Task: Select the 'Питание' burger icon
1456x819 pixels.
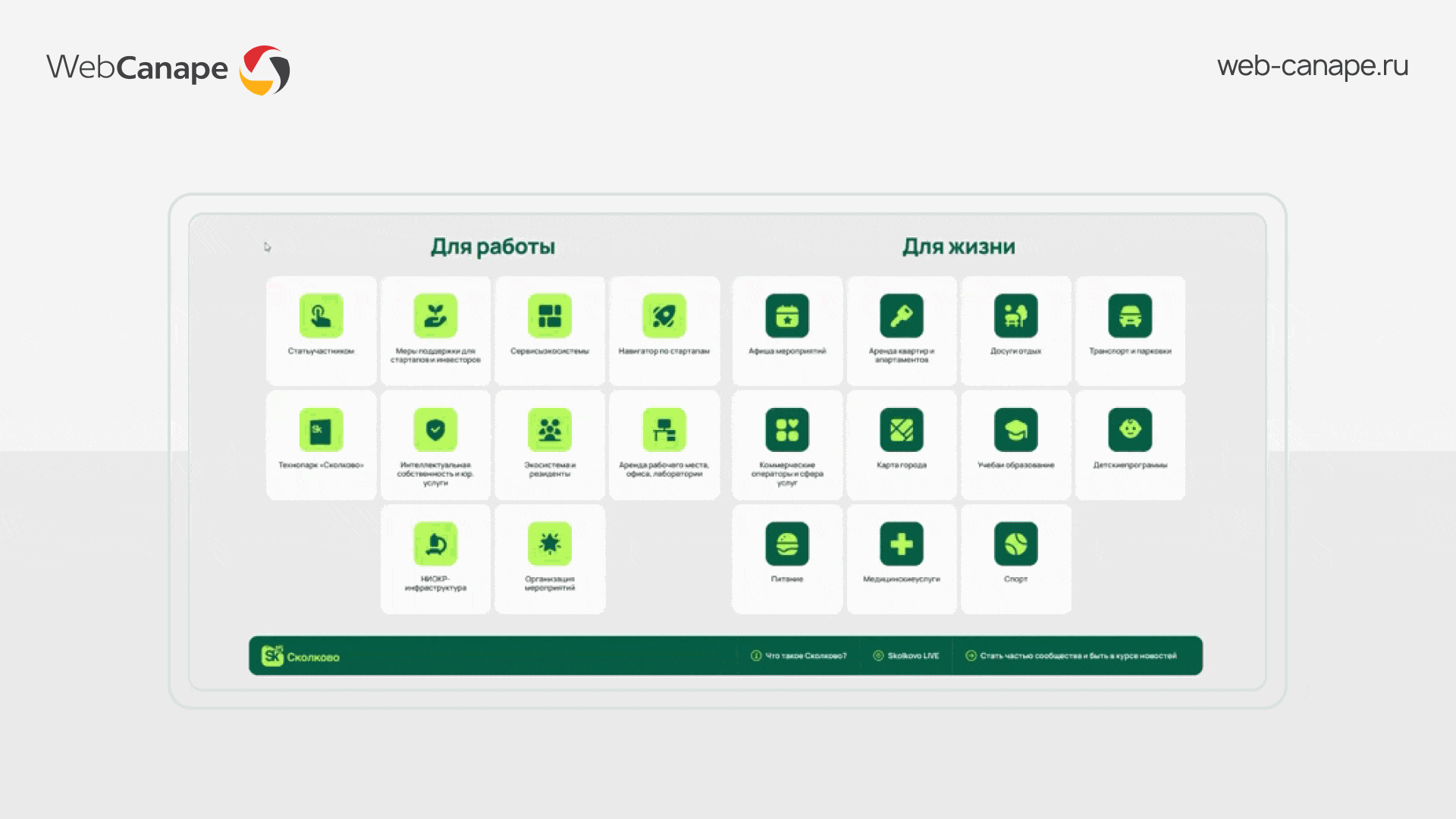Action: click(787, 544)
